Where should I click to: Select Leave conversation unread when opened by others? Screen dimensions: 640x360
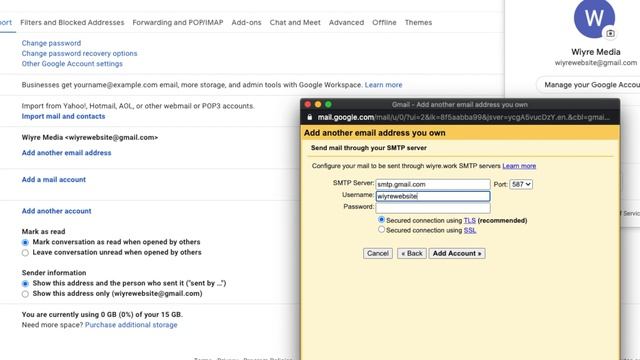25,253
